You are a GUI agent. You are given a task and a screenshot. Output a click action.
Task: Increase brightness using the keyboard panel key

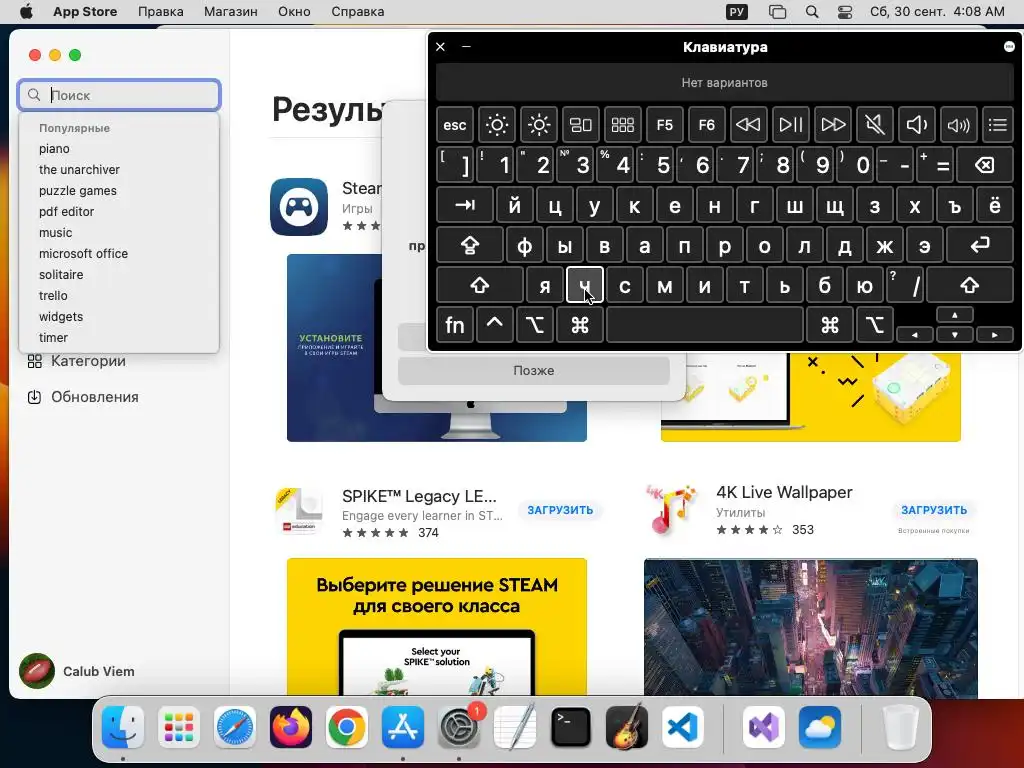(x=539, y=125)
